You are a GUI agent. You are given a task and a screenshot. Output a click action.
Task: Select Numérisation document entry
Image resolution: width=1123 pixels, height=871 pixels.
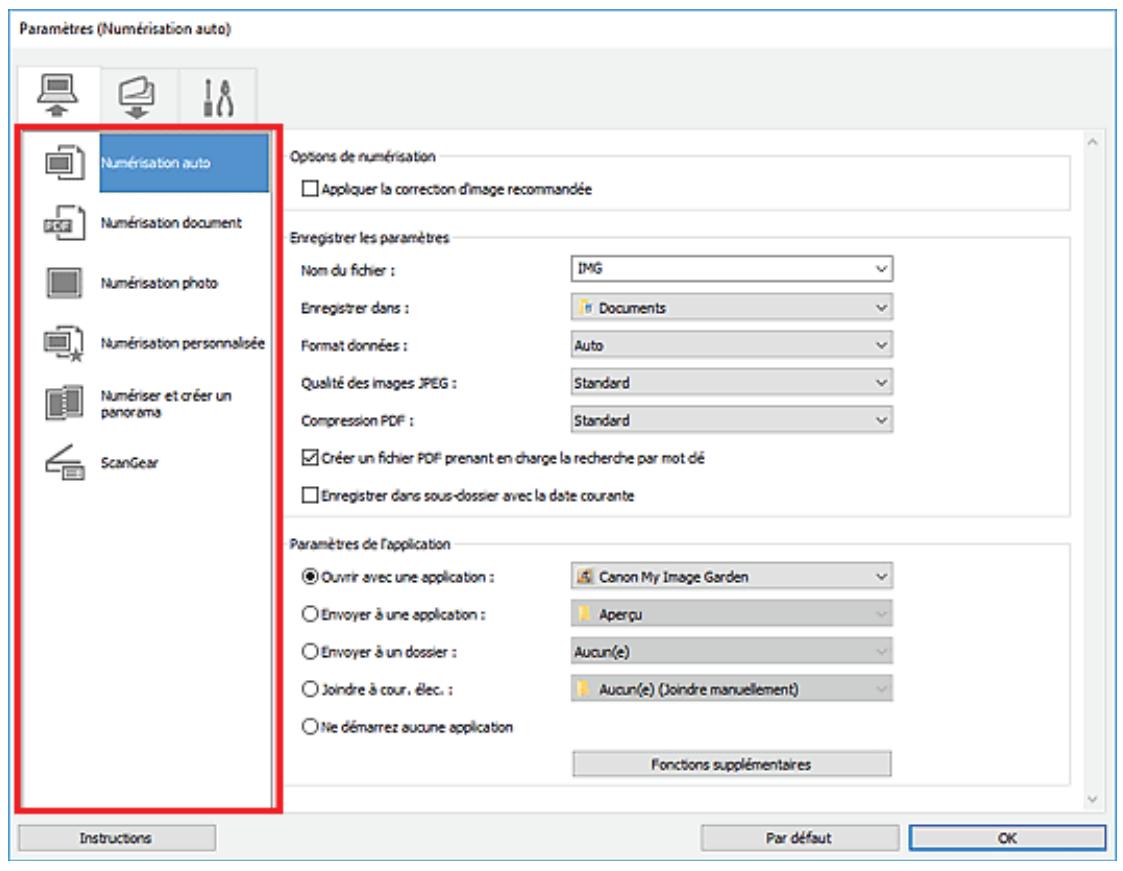pos(171,223)
